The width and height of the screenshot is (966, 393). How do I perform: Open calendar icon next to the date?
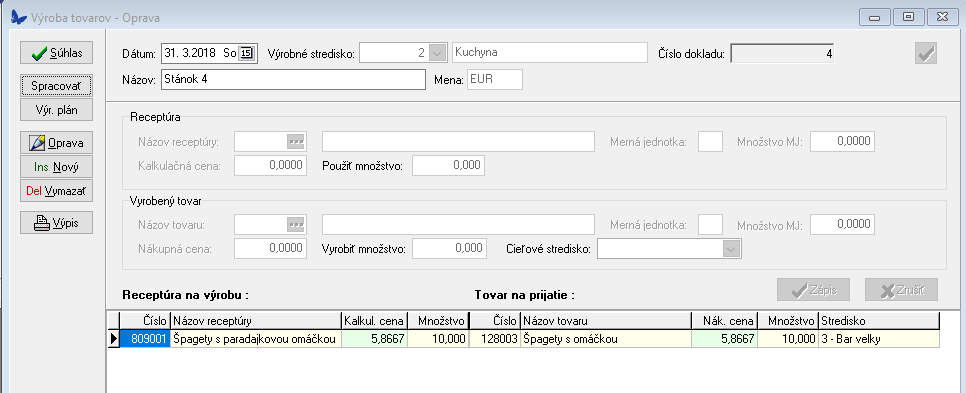tap(246, 54)
